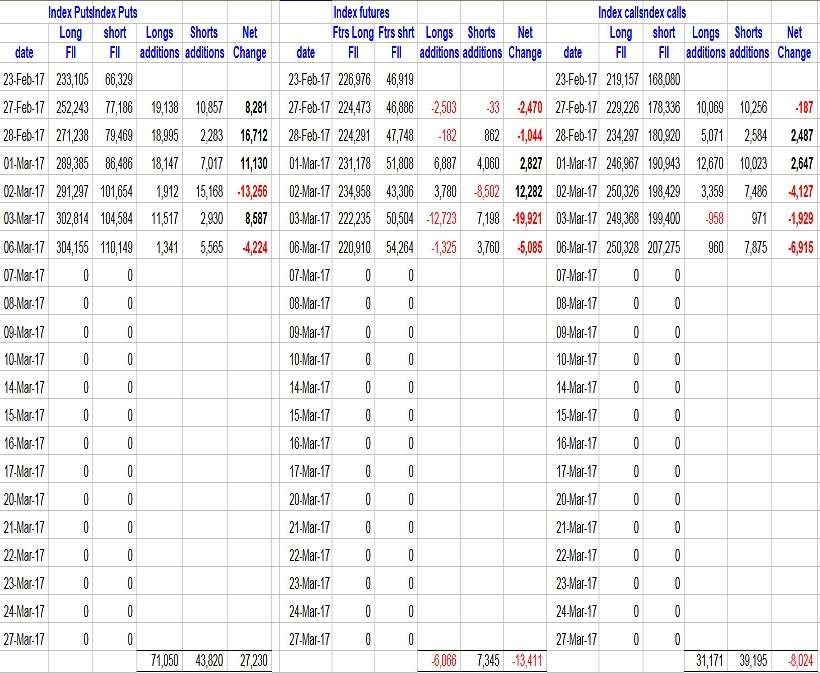Select the futures net total -13,411
Image resolution: width=820 pixels, height=673 pixels.
coord(524,662)
